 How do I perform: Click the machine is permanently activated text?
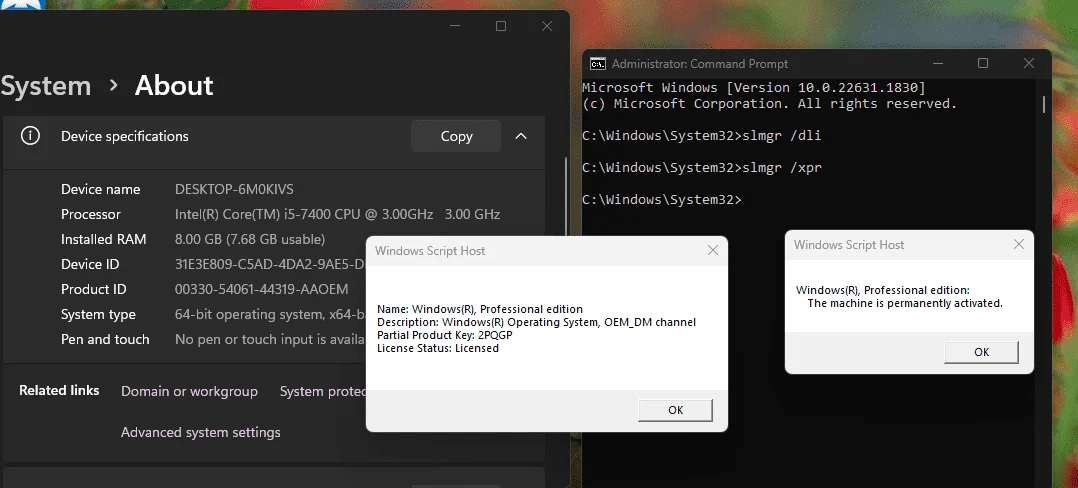905,303
